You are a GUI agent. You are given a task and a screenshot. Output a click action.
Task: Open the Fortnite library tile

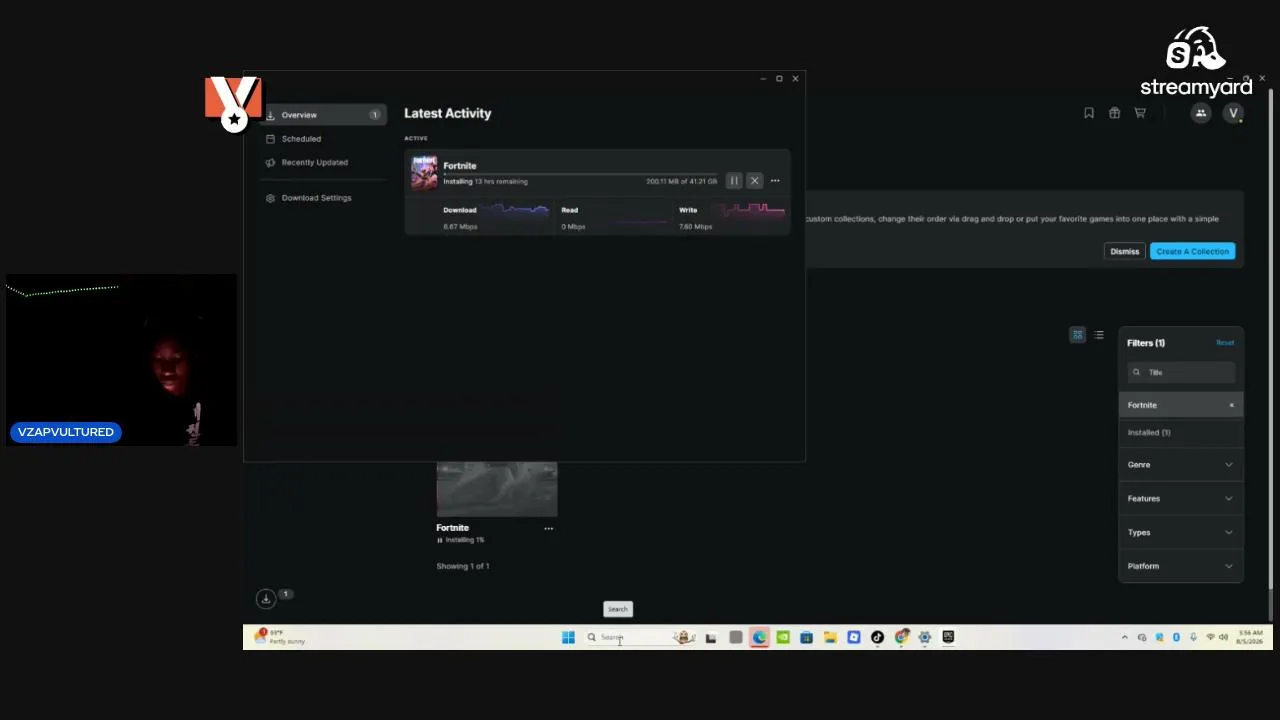497,489
